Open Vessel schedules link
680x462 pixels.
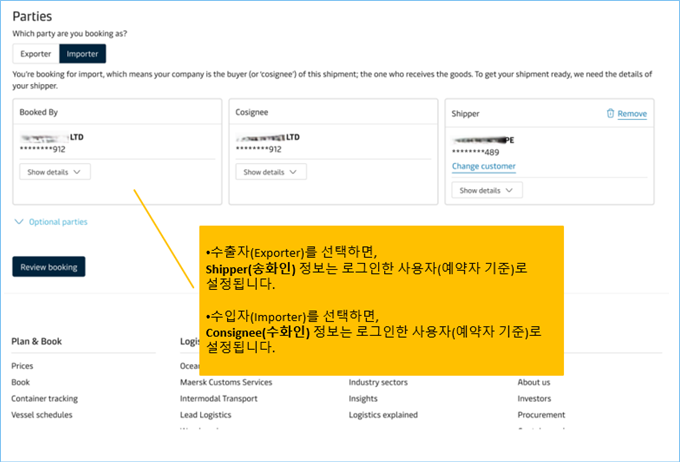(x=40, y=414)
